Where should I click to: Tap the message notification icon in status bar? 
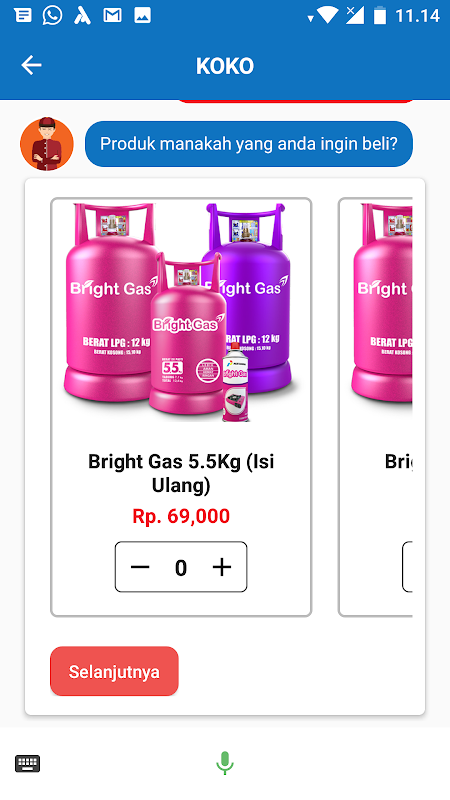point(23,16)
